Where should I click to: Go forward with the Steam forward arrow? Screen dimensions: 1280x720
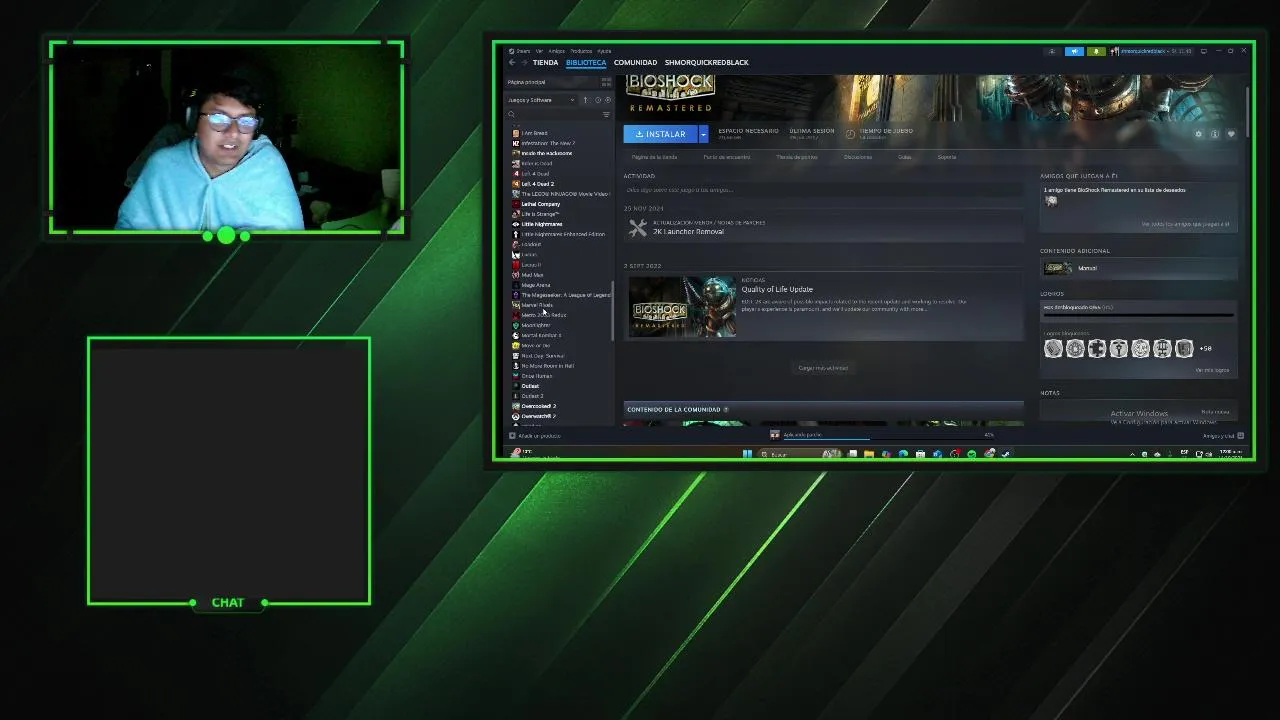pos(524,62)
